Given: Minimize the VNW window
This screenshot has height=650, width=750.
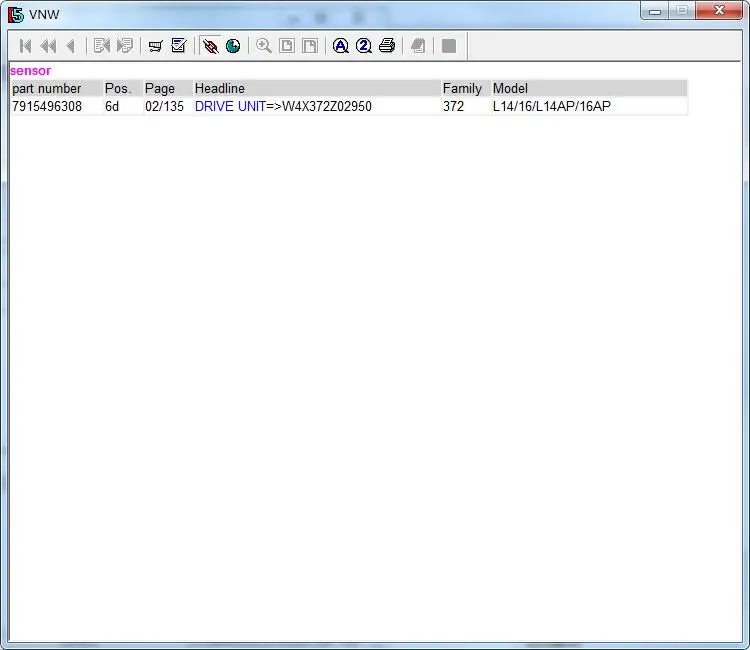Looking at the screenshot, I should click(655, 11).
